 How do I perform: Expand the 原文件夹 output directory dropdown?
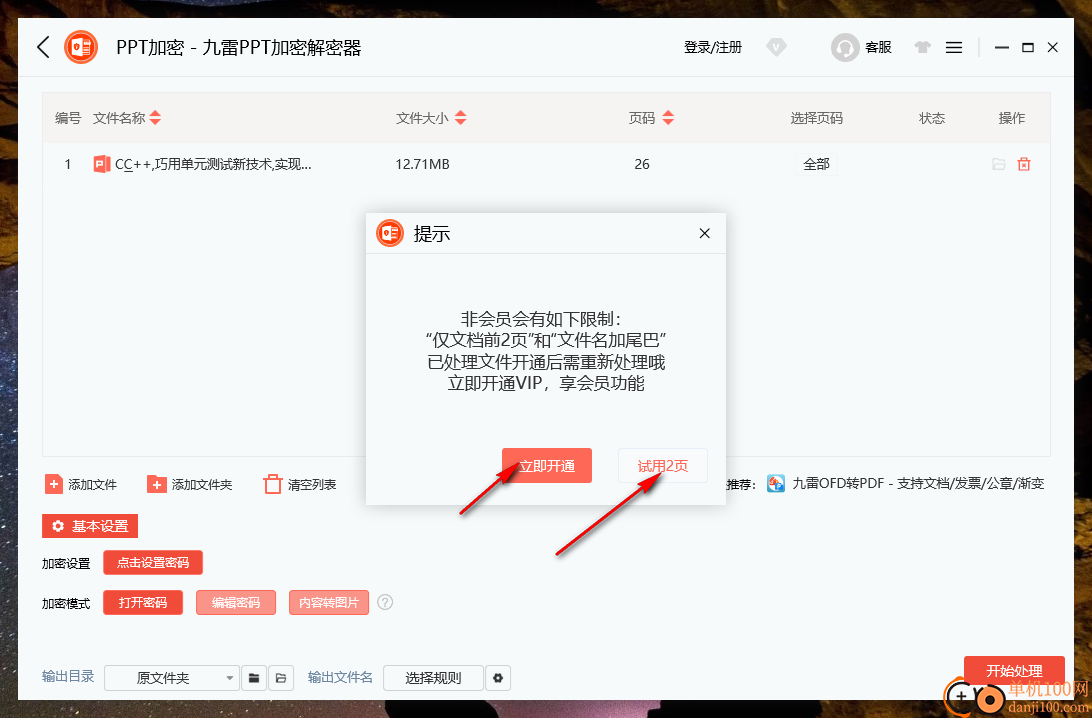[172, 678]
